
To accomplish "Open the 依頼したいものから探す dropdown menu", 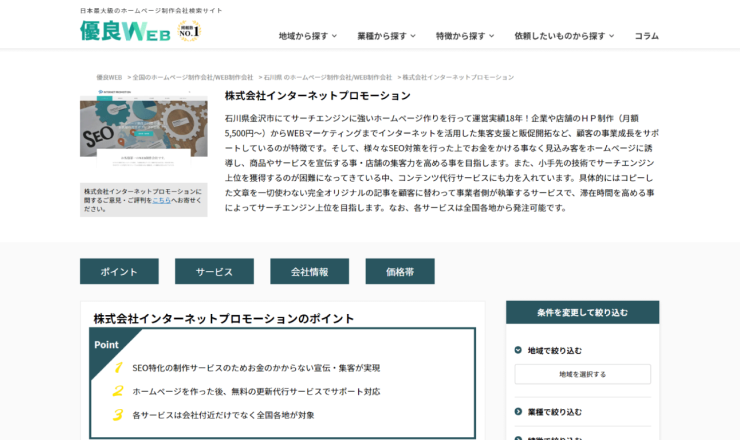I will pos(564,36).
